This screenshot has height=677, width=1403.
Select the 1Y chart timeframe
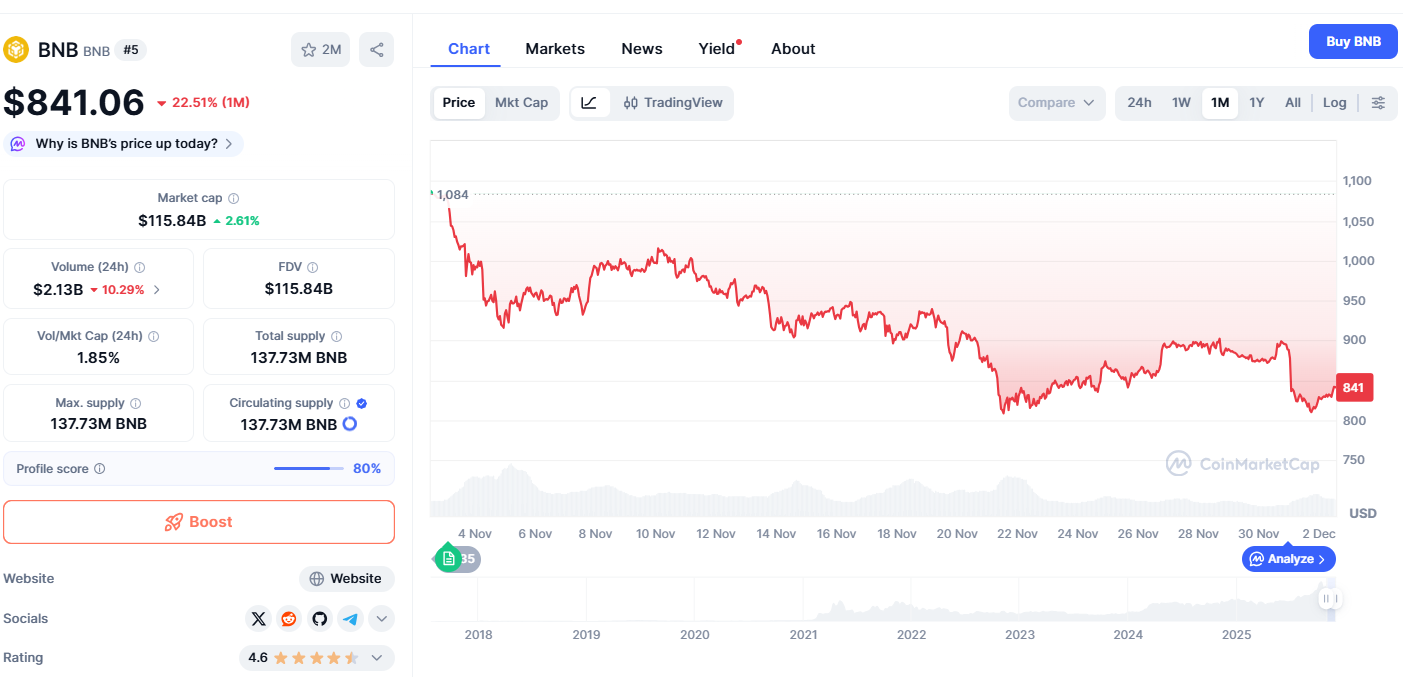(x=1257, y=102)
